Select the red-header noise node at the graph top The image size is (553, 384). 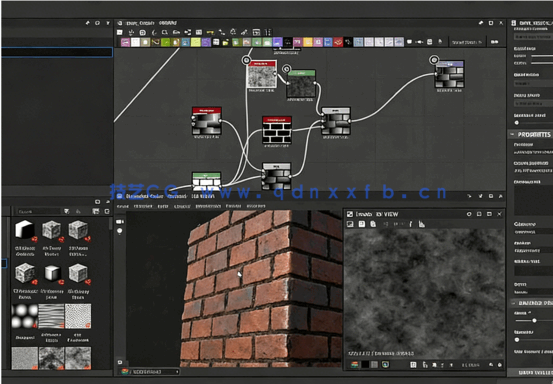click(262, 74)
